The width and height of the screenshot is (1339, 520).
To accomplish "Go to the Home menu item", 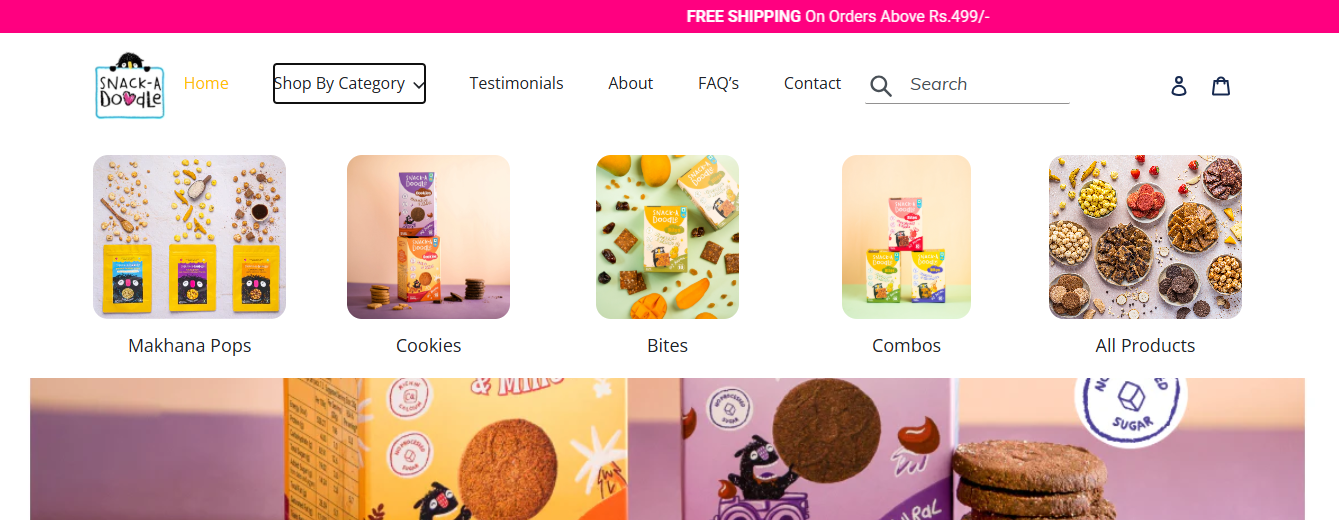I will (x=206, y=83).
